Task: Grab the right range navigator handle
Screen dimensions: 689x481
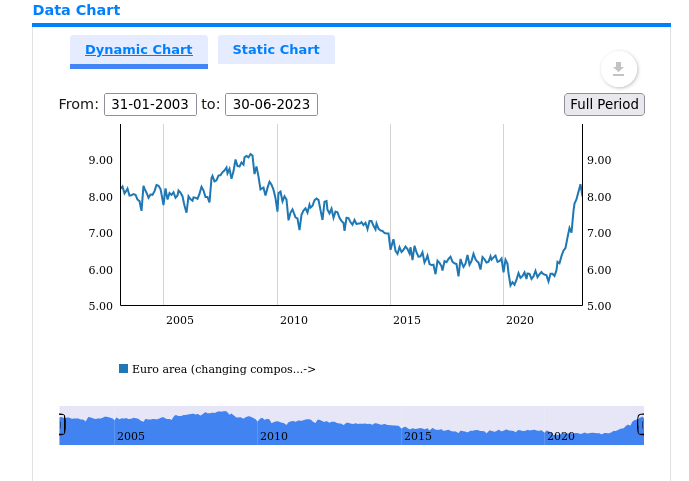Action: coord(641,425)
